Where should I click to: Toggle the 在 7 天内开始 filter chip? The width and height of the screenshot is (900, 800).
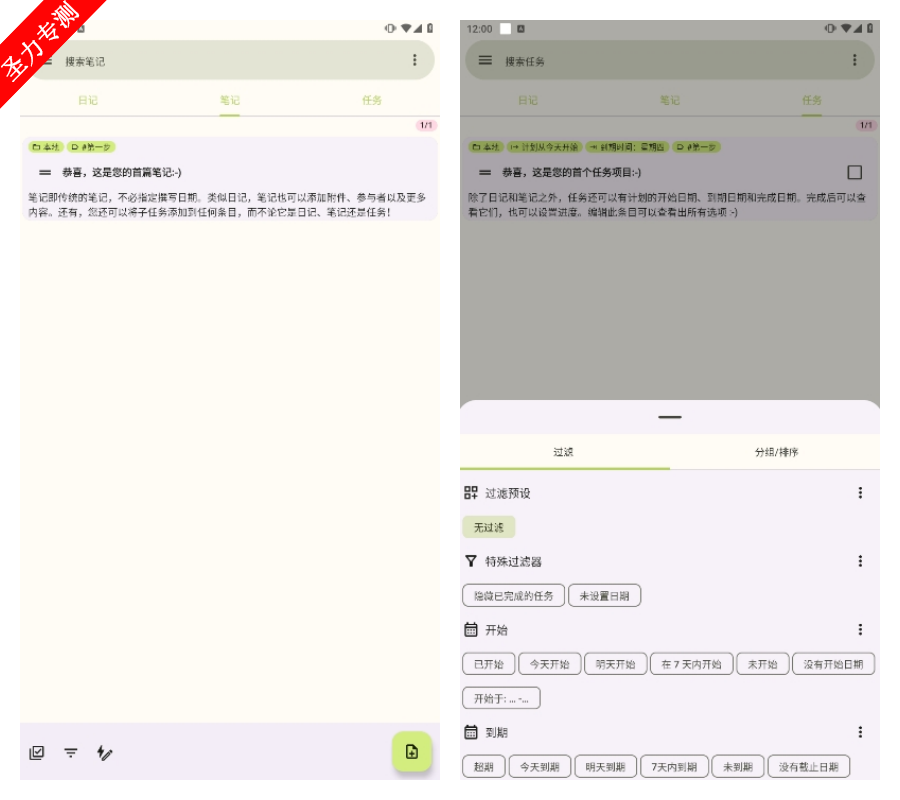(x=692, y=664)
